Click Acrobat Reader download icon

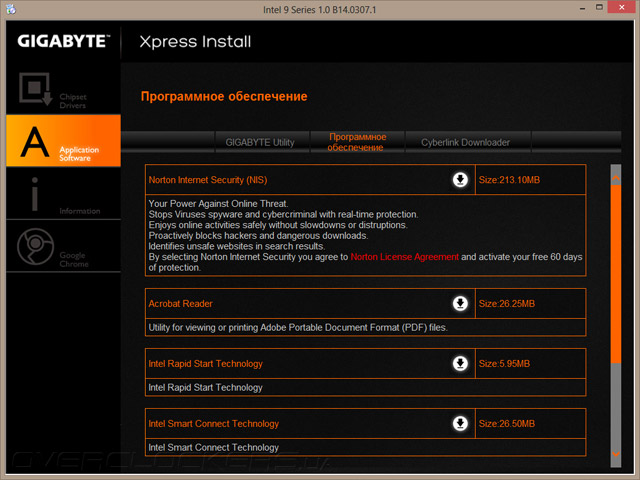click(x=460, y=303)
